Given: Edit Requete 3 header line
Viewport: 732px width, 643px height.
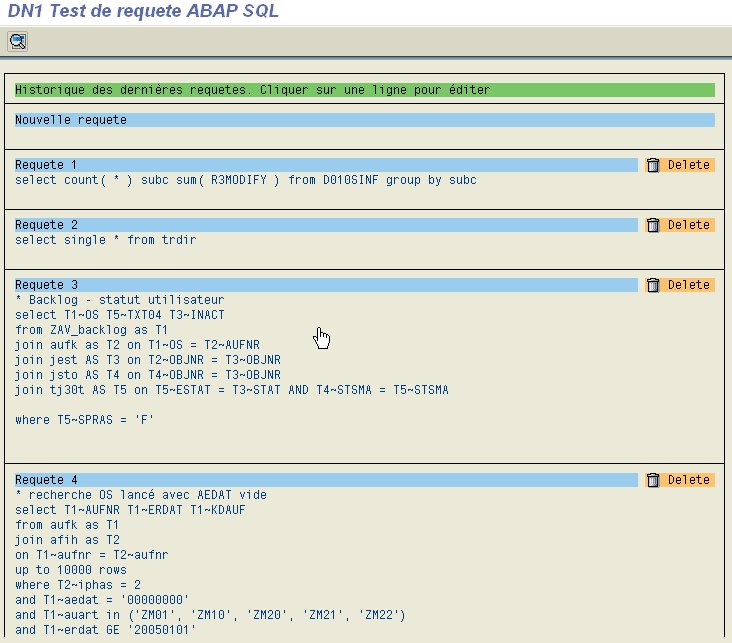Looking at the screenshot, I should 326,285.
